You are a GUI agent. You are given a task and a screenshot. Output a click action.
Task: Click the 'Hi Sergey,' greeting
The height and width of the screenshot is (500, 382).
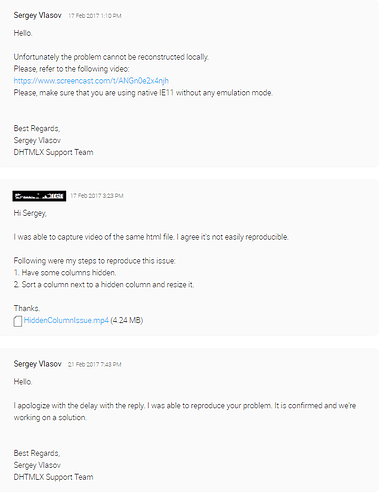pyautogui.click(x=30, y=213)
